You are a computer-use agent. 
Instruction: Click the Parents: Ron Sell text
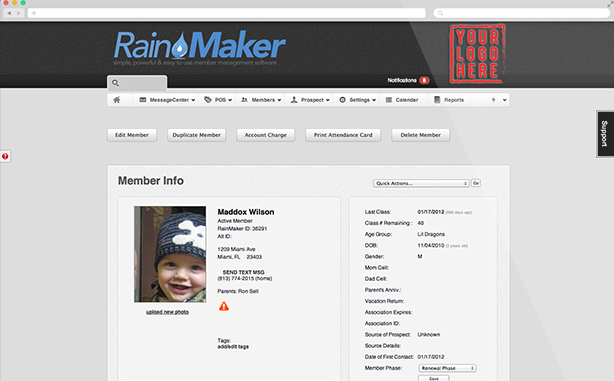pos(238,291)
